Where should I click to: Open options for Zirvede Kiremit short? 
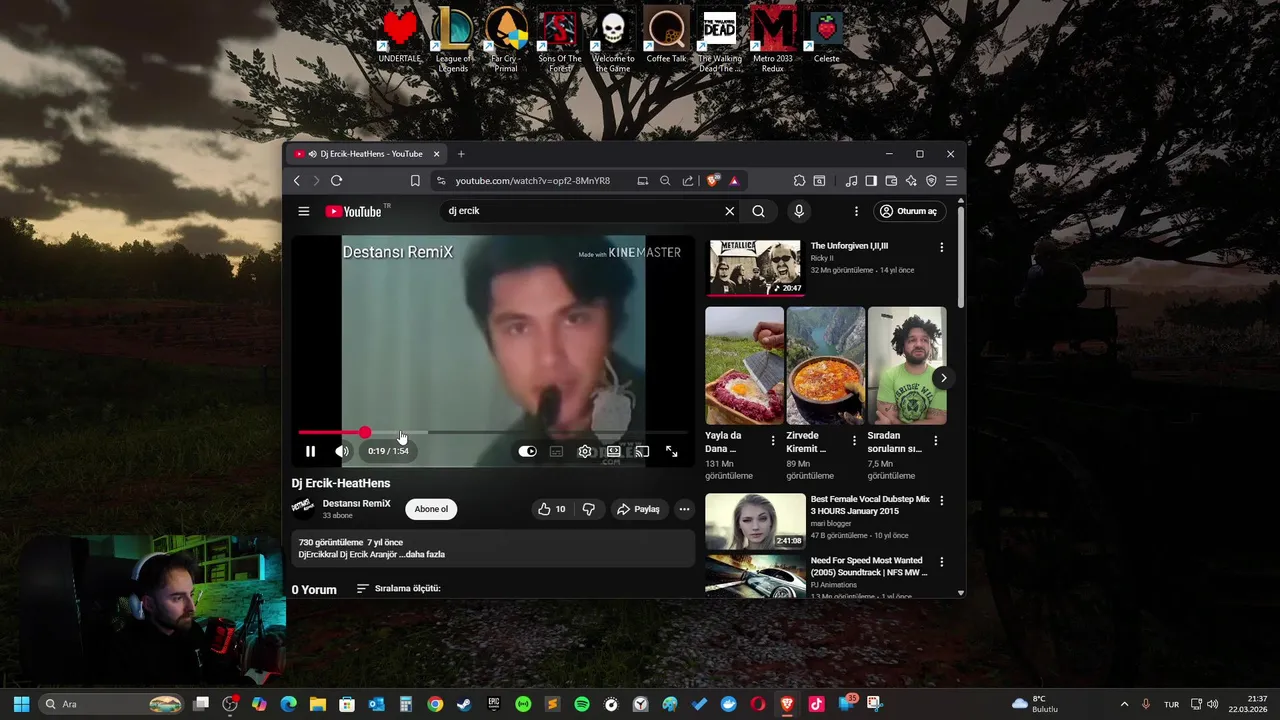pyautogui.click(x=854, y=441)
